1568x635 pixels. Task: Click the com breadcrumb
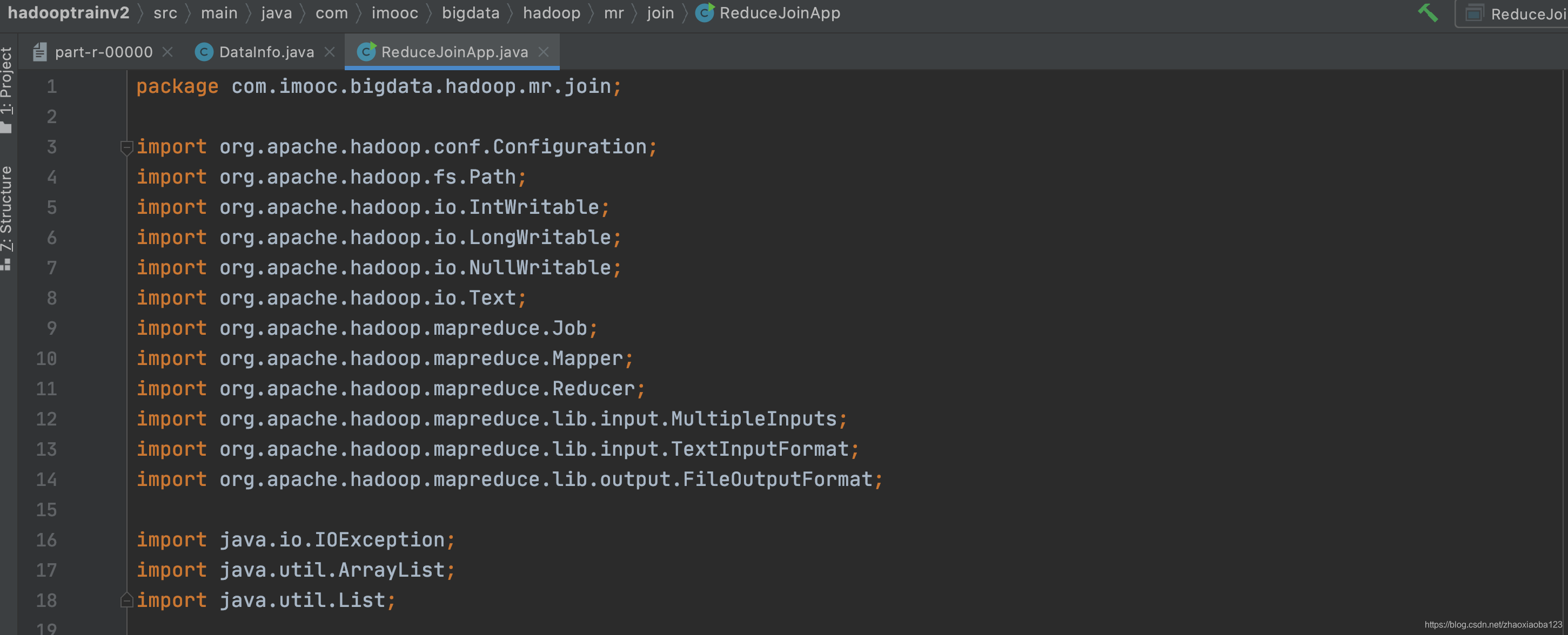(x=332, y=13)
